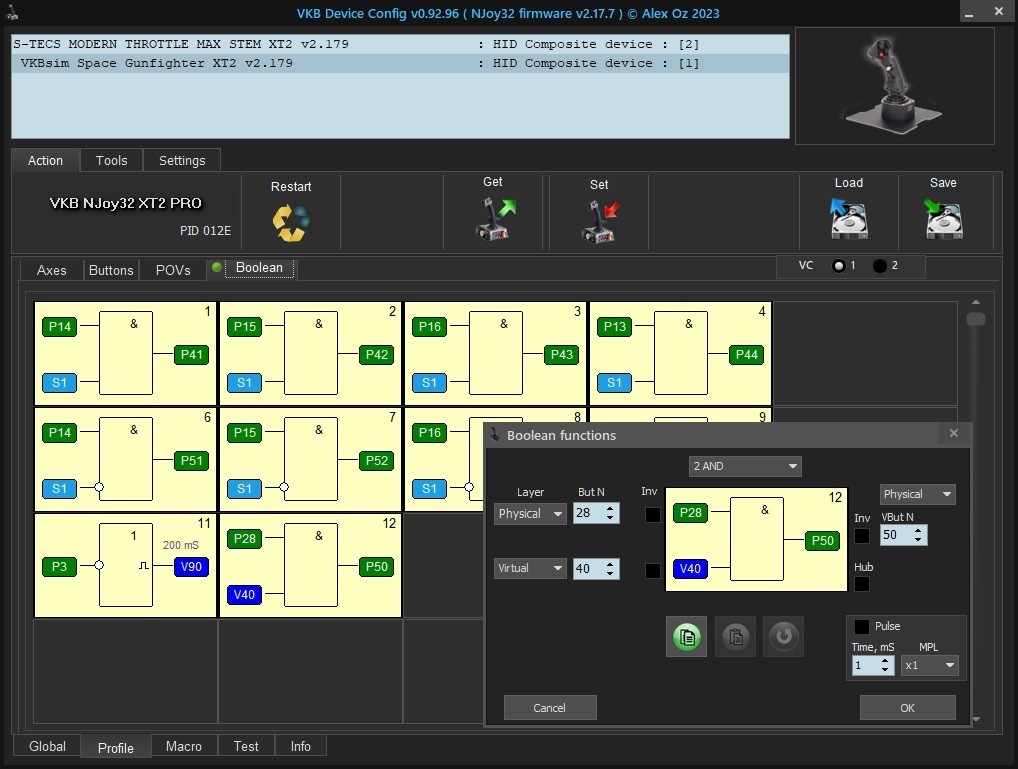Expand the Virtual layer dropdown
1018x769 pixels.
click(x=531, y=568)
